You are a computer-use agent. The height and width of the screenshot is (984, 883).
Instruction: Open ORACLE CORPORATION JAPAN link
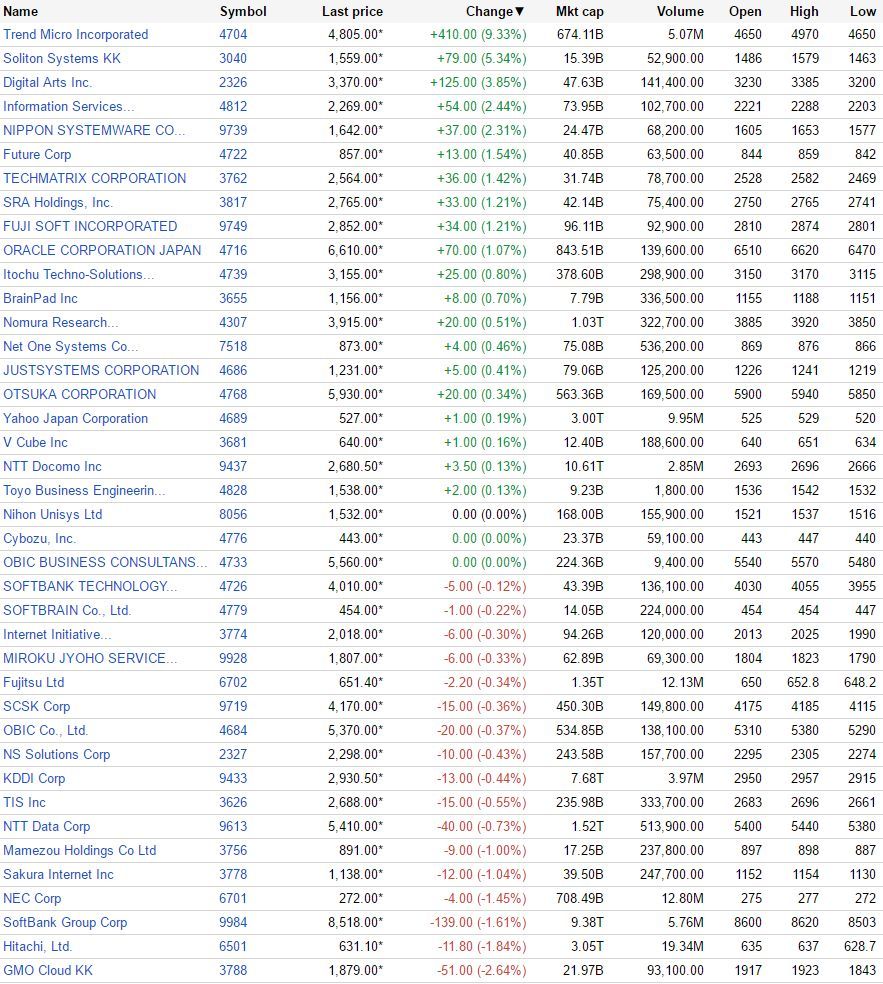pos(102,250)
